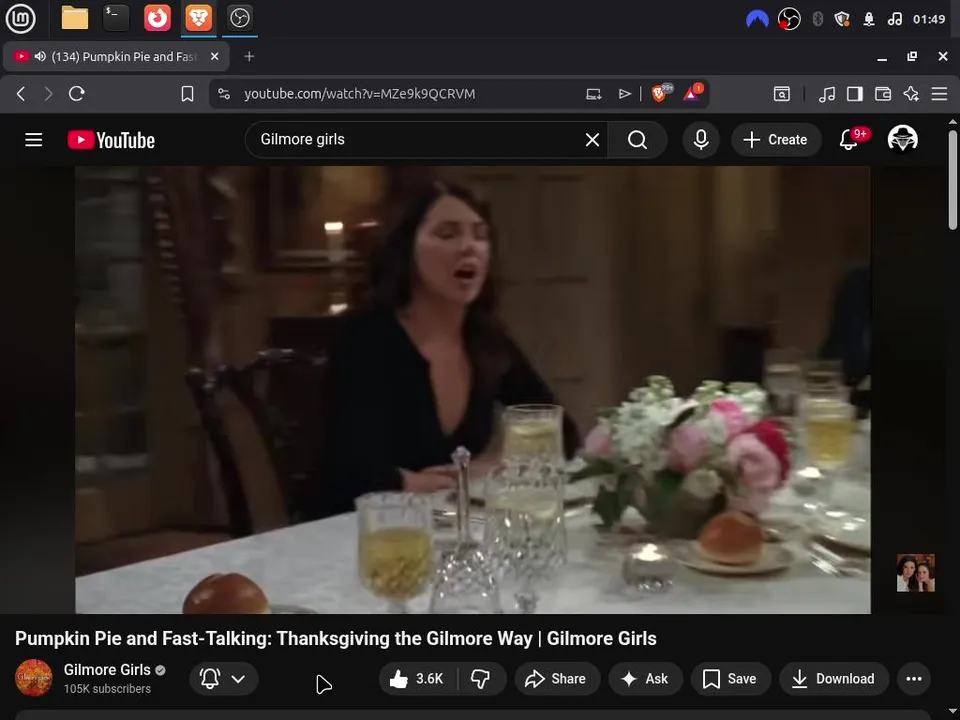Image resolution: width=960 pixels, height=720 pixels.
Task: Click the Share button
Action: point(557,678)
